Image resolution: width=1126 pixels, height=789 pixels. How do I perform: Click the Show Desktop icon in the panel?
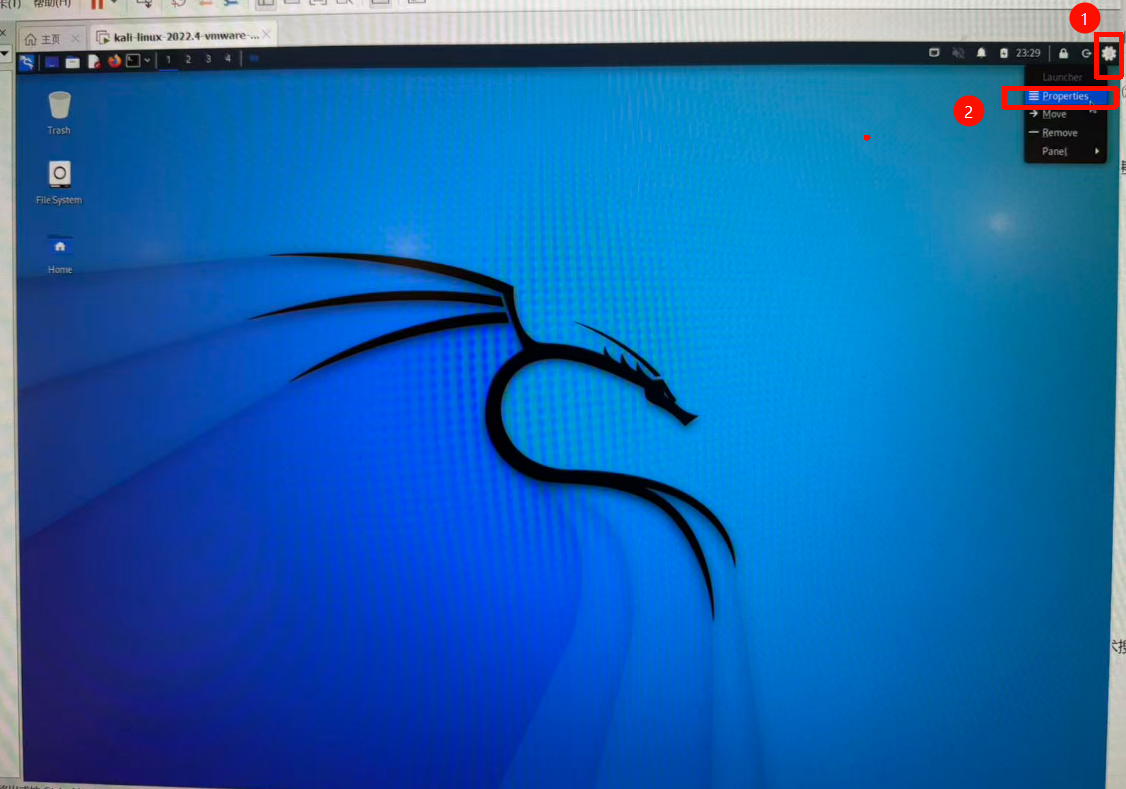[52, 62]
